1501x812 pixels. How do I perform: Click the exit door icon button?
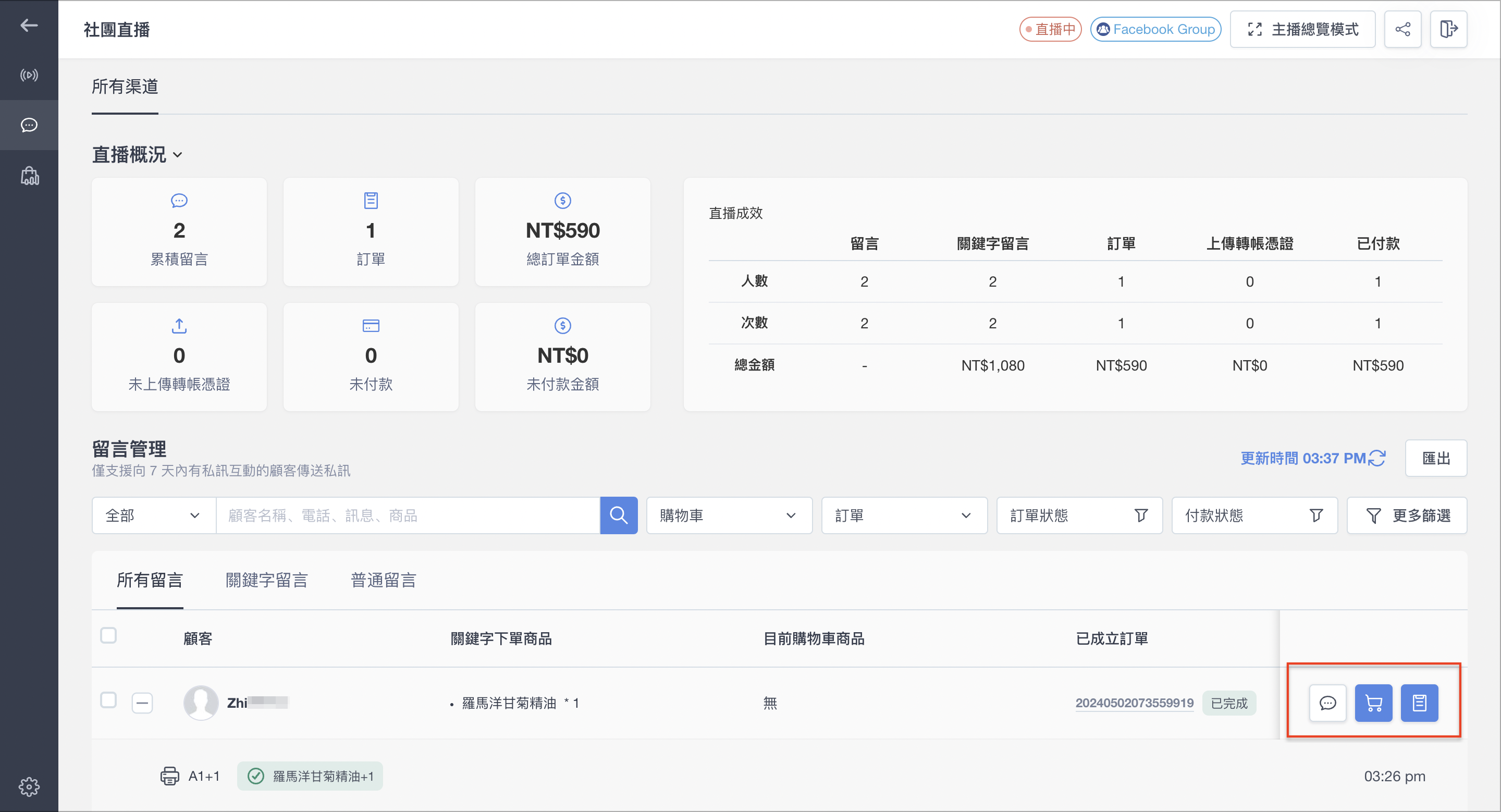[x=1448, y=29]
